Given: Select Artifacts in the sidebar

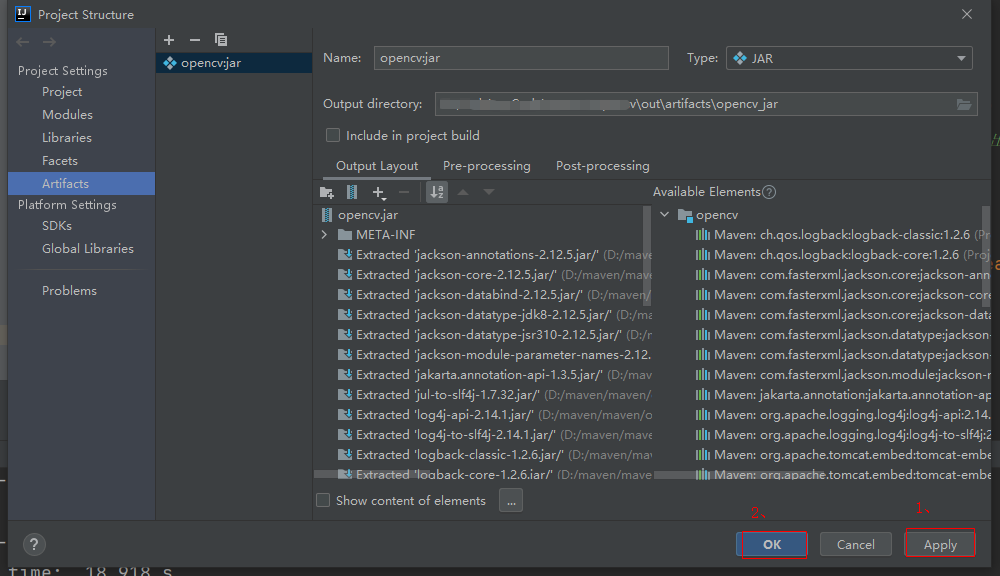Looking at the screenshot, I should click(82, 184).
